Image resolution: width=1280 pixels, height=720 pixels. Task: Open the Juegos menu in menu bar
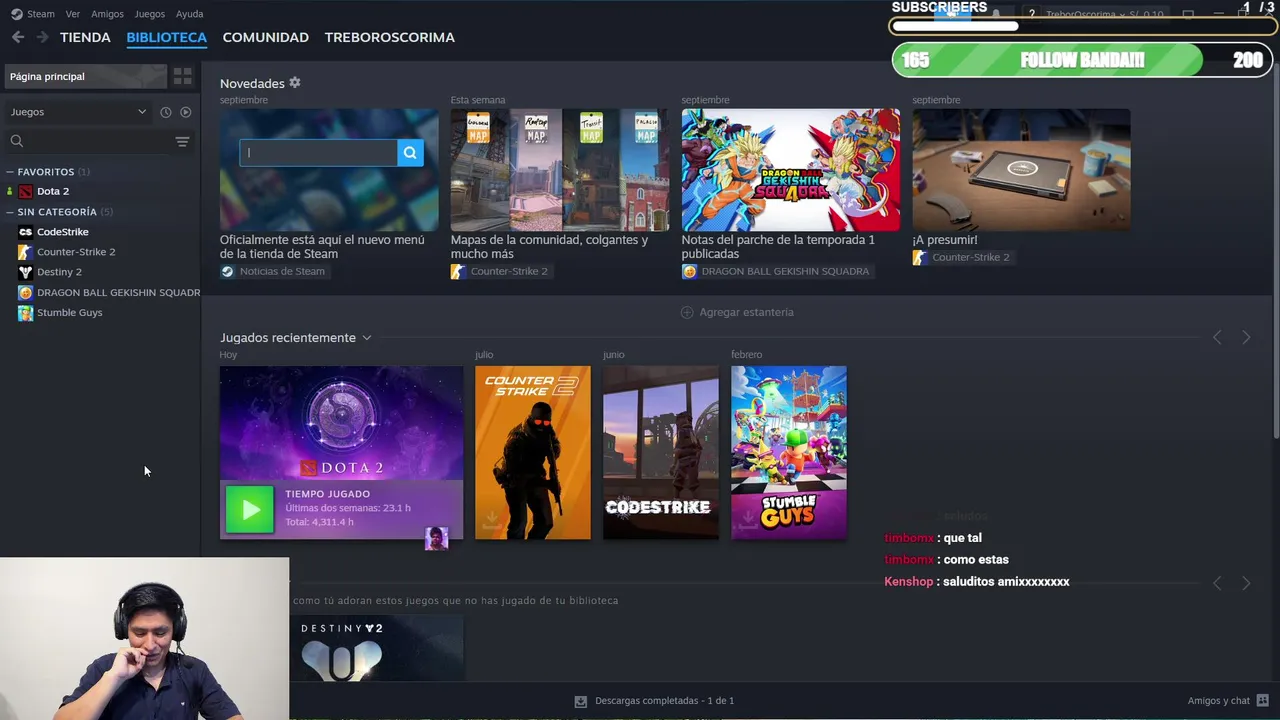pyautogui.click(x=150, y=14)
